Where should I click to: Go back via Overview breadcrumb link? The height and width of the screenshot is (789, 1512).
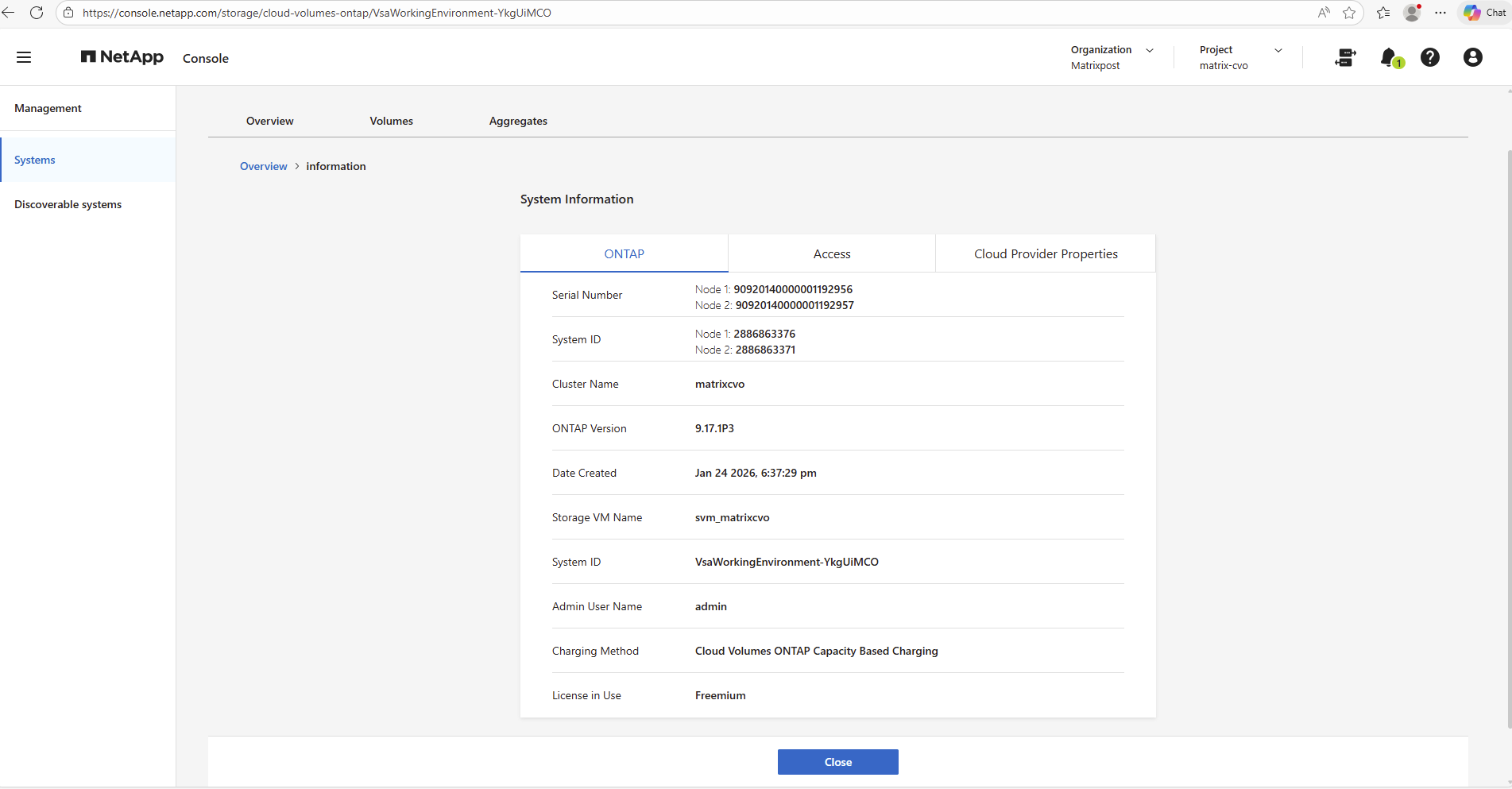[x=263, y=166]
